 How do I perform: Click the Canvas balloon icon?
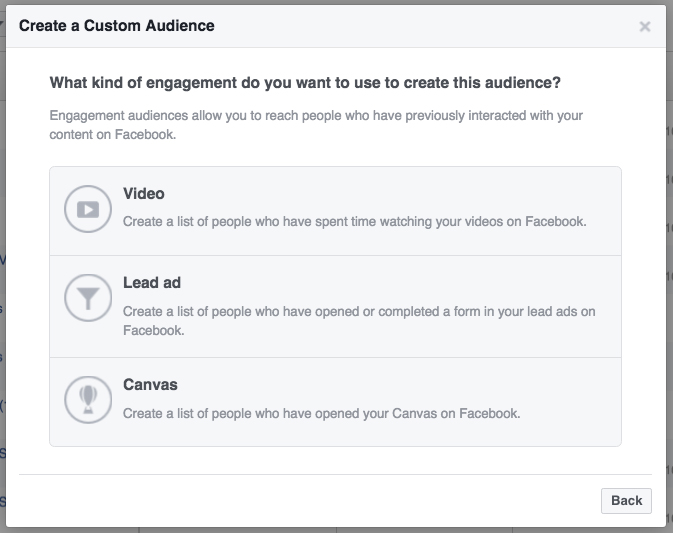88,400
